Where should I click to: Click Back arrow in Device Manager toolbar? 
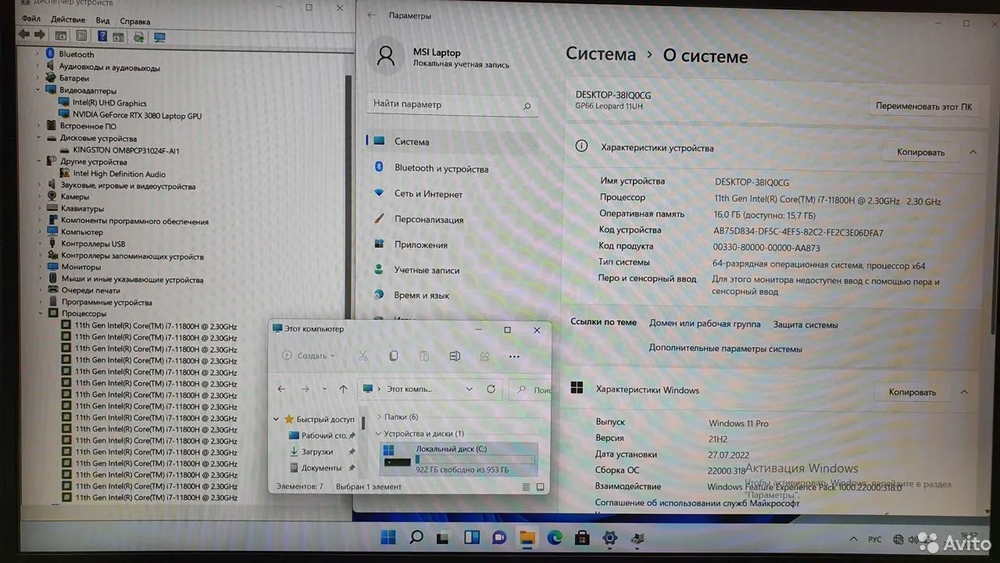tap(24, 35)
